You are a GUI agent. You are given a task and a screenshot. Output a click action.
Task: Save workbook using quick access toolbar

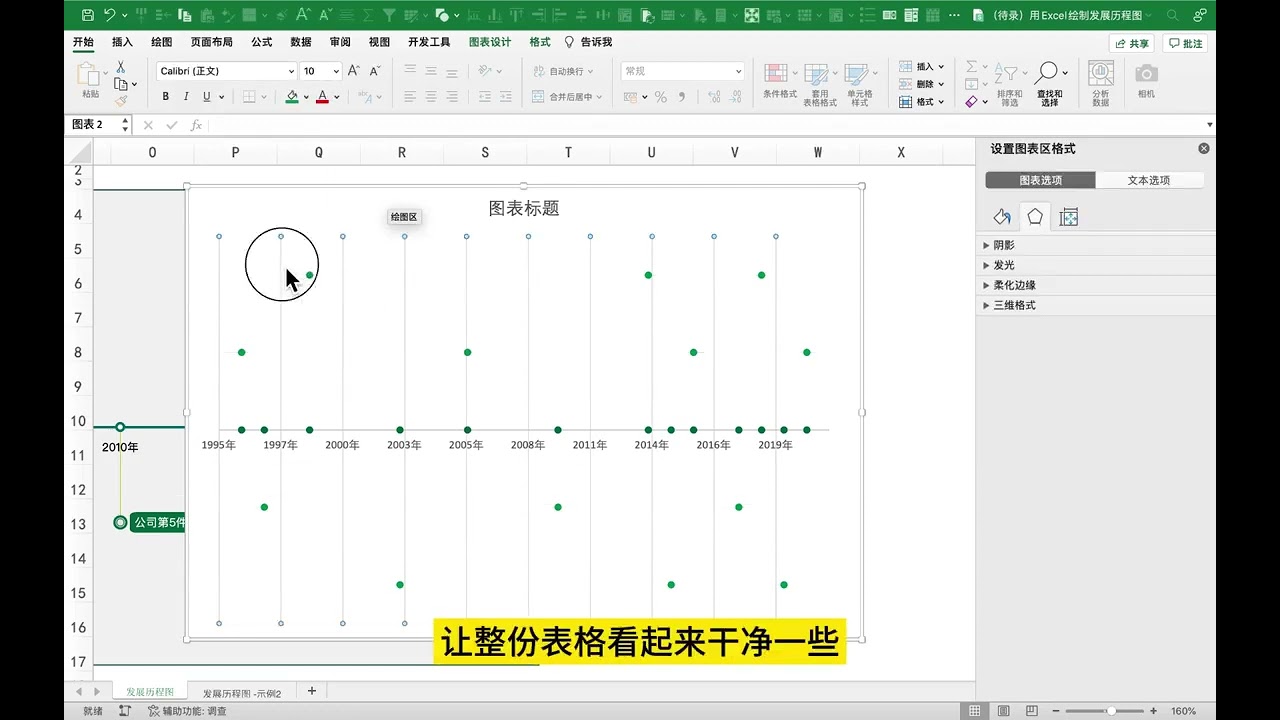pyautogui.click(x=88, y=15)
